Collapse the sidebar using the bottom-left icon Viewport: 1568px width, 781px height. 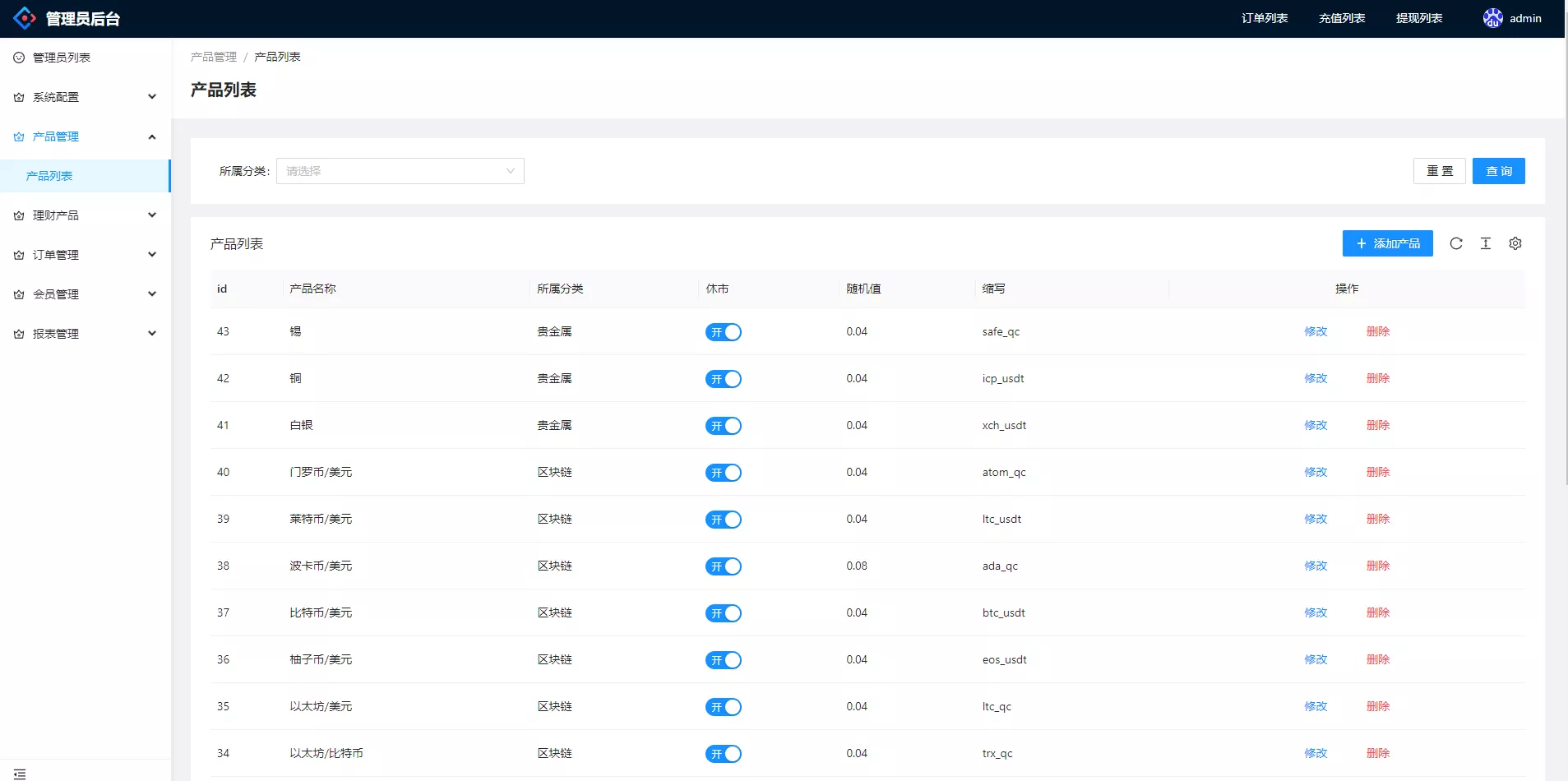point(19,772)
